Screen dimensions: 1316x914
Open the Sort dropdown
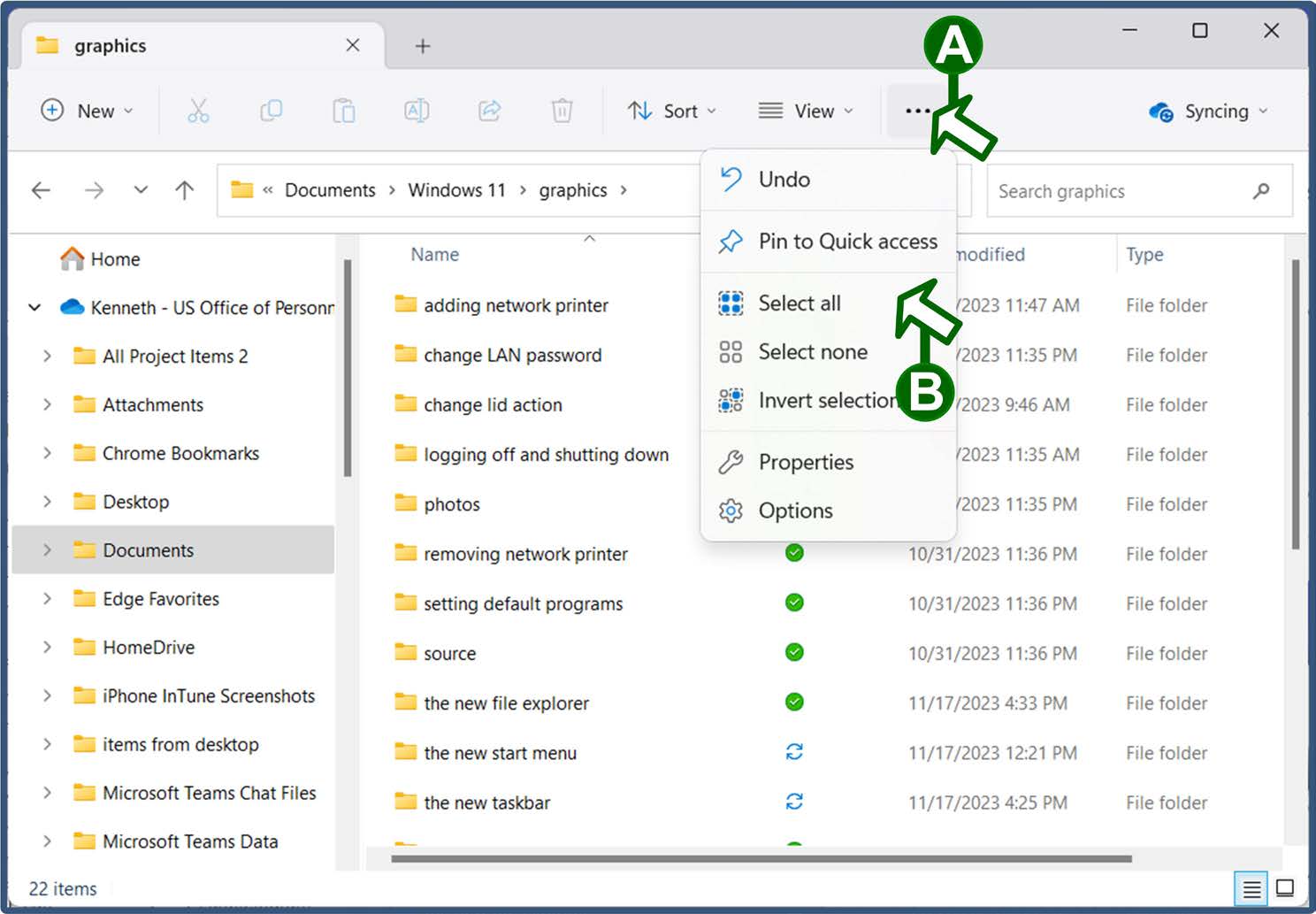click(672, 111)
